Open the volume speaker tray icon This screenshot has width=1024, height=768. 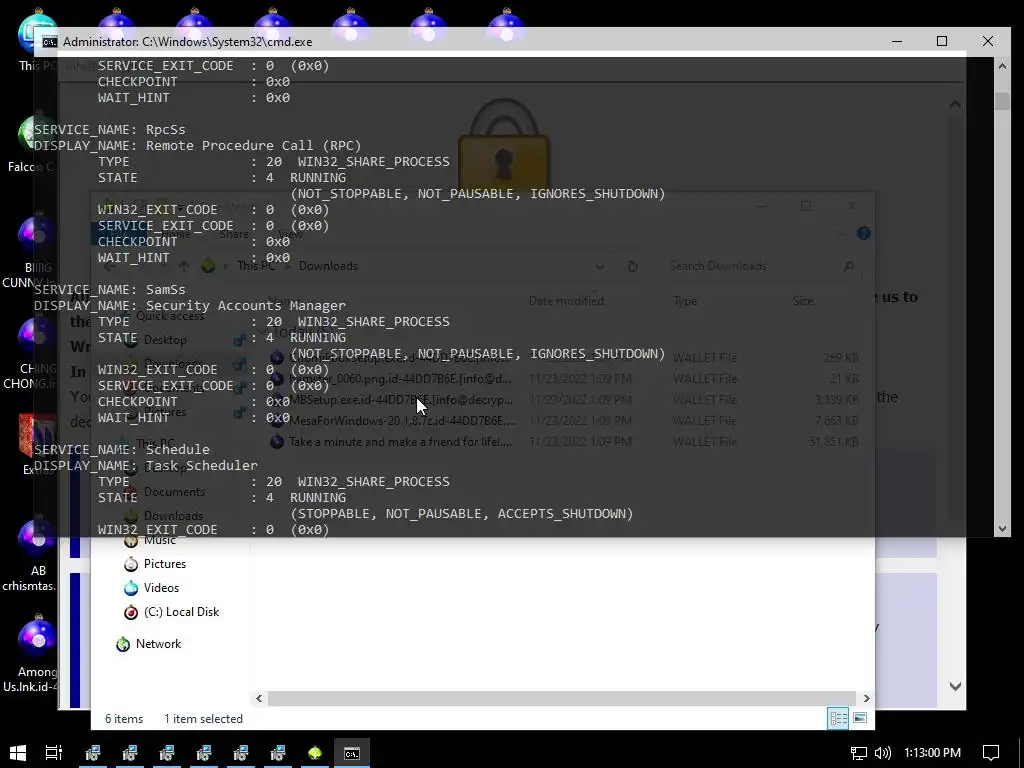pyautogui.click(x=883, y=753)
